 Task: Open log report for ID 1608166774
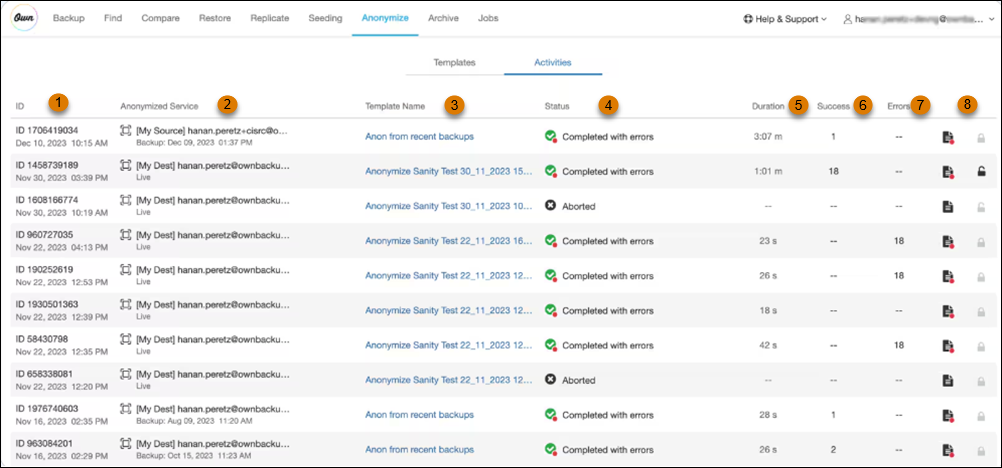pyautogui.click(x=948, y=207)
